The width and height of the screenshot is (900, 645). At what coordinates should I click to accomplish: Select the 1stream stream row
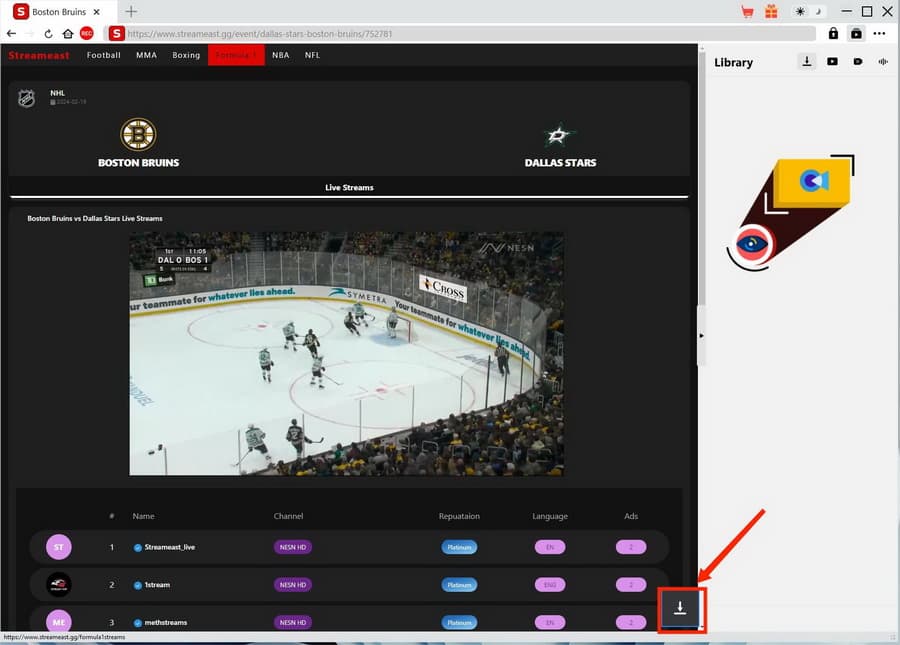(158, 584)
